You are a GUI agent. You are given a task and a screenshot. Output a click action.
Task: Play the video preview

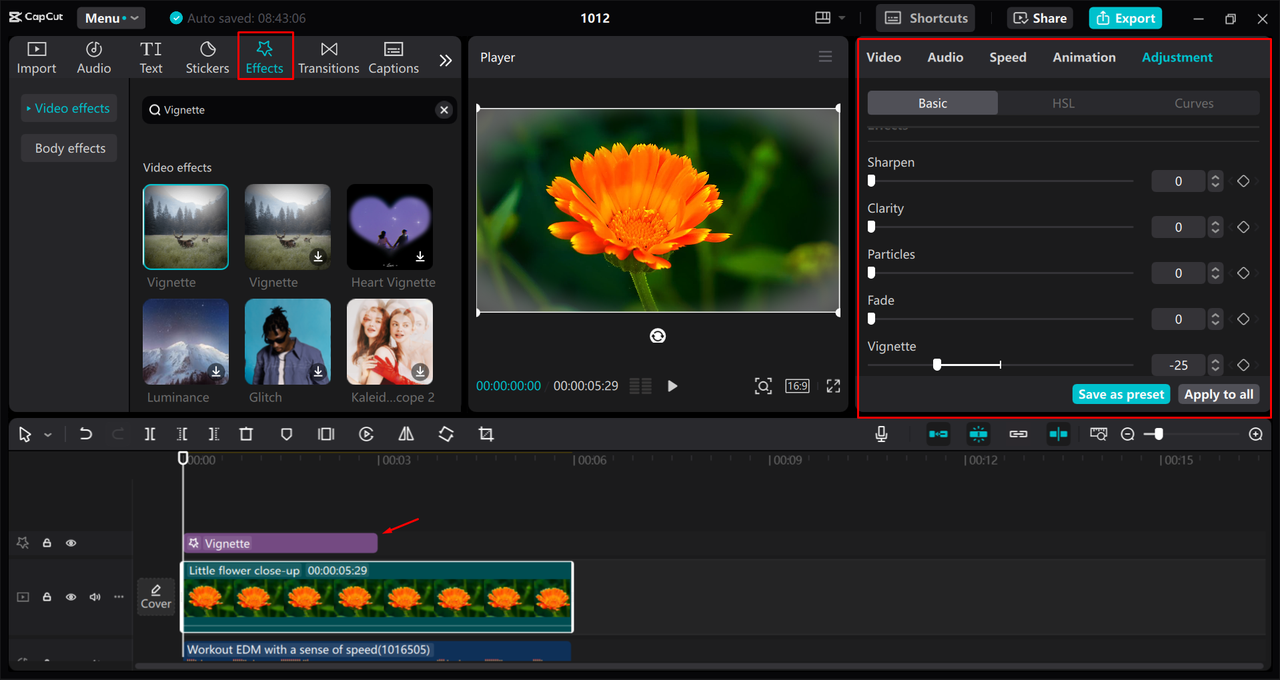point(672,386)
